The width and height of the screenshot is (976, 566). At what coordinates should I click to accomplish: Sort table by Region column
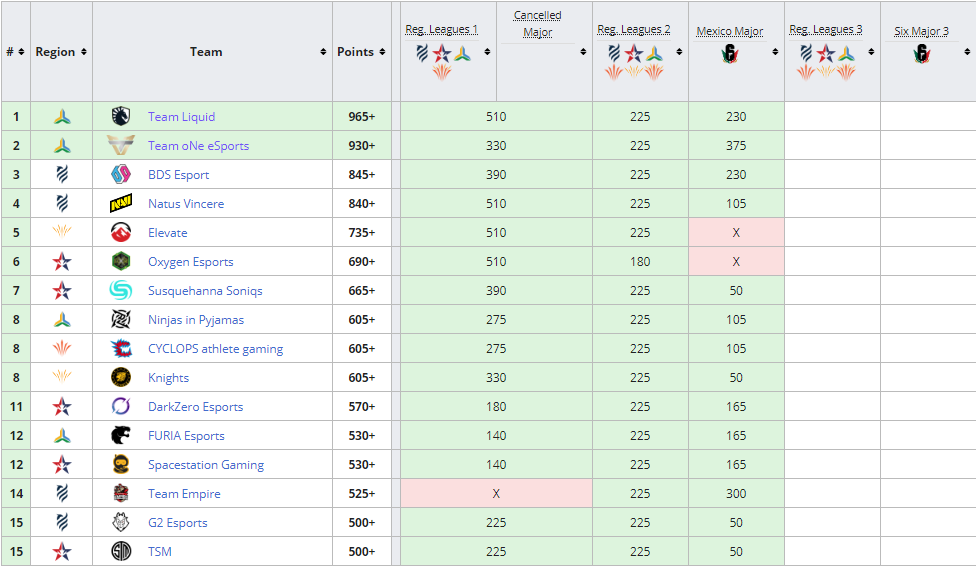(84, 52)
